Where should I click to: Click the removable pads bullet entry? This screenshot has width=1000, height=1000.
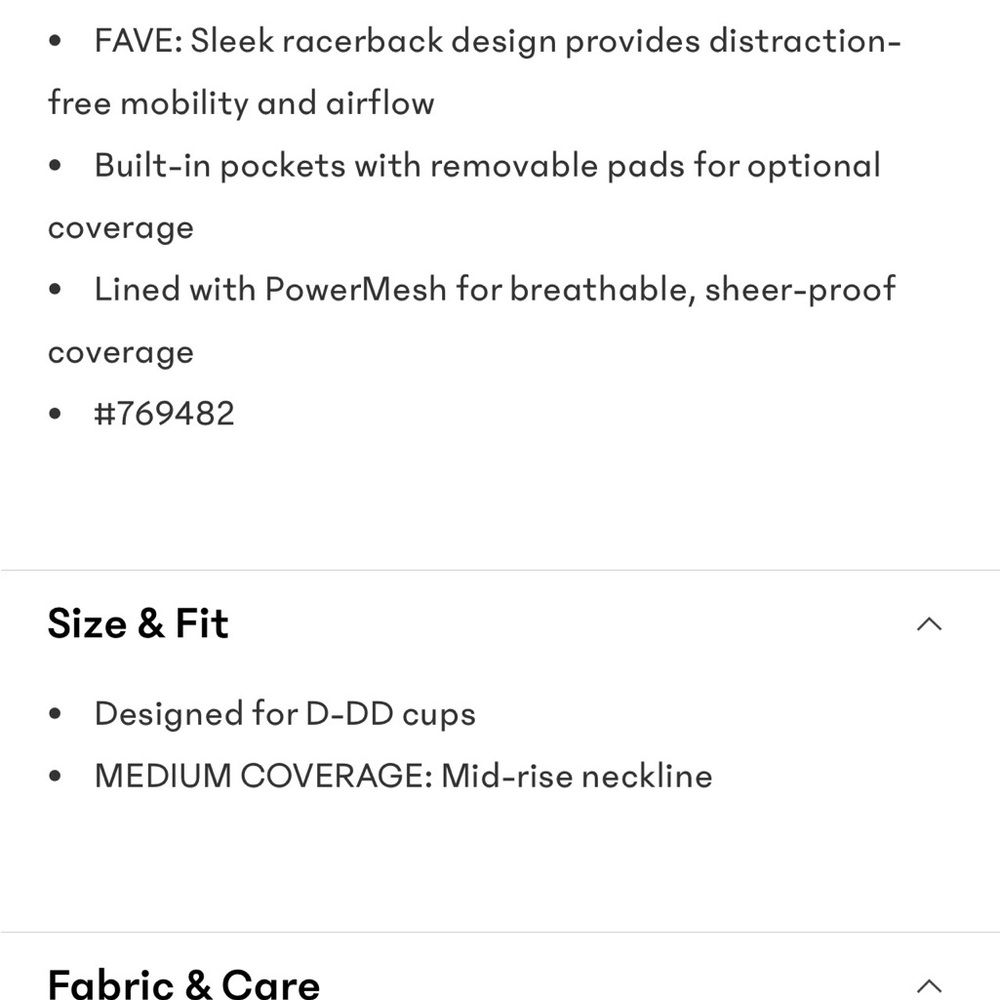pos(487,165)
